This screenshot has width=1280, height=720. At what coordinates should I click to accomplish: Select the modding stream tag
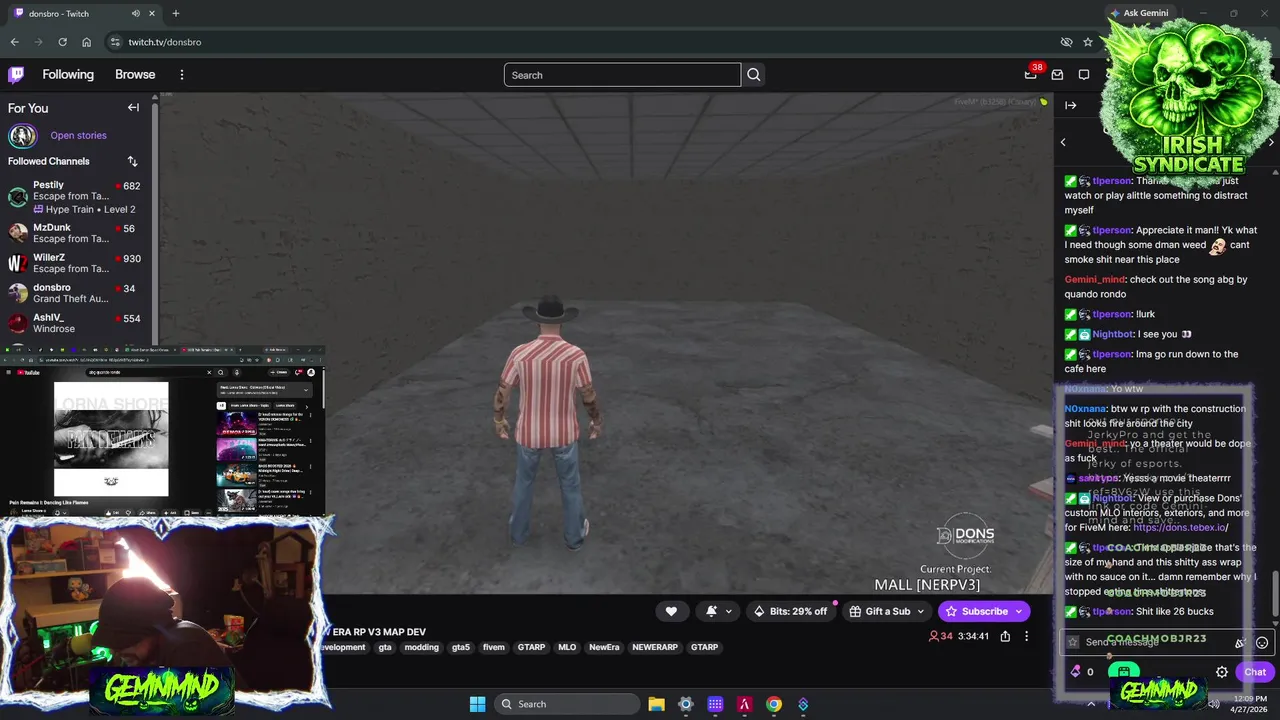[x=421, y=647]
